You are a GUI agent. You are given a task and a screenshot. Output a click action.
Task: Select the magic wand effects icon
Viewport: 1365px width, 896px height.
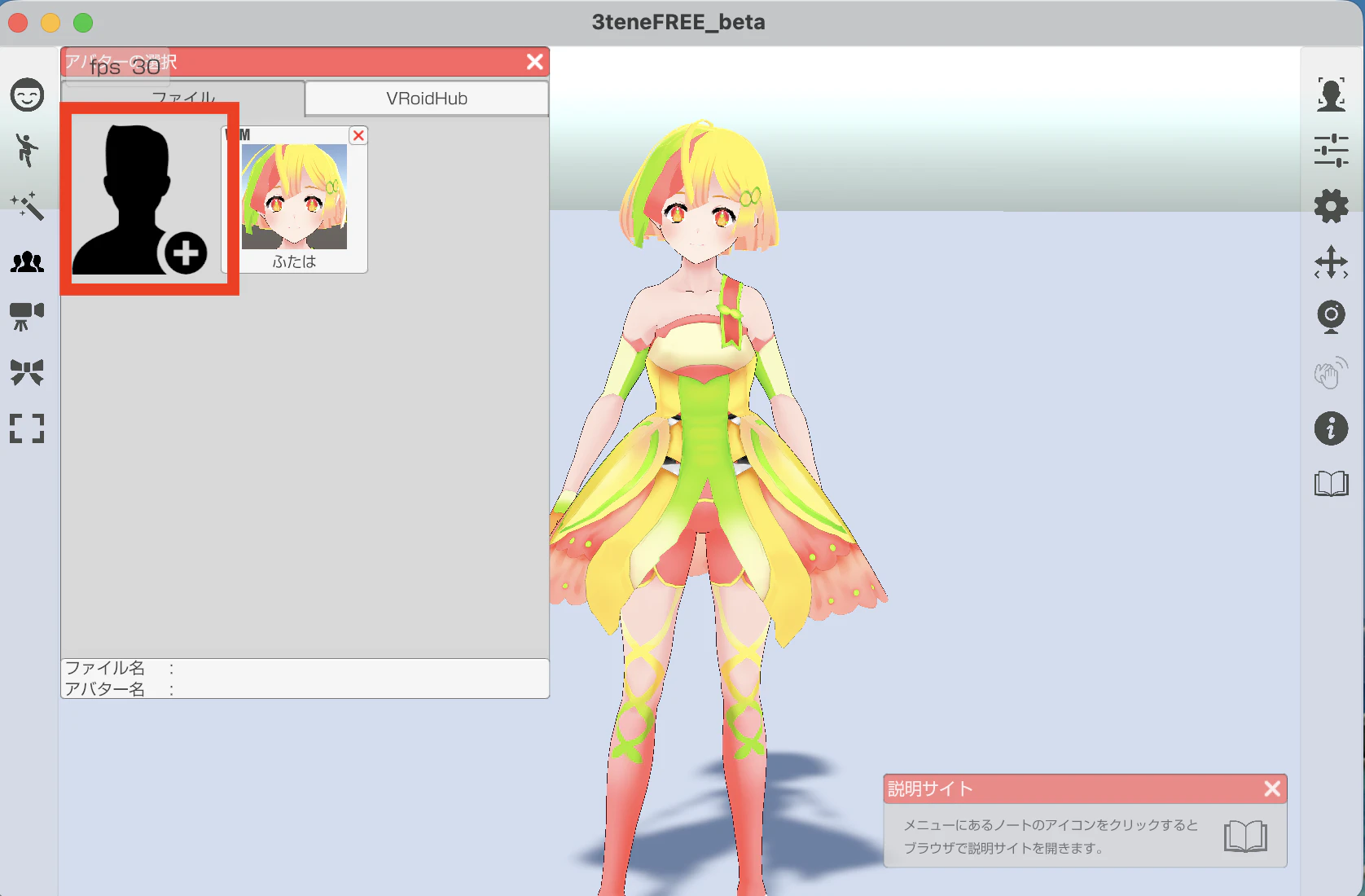27,206
